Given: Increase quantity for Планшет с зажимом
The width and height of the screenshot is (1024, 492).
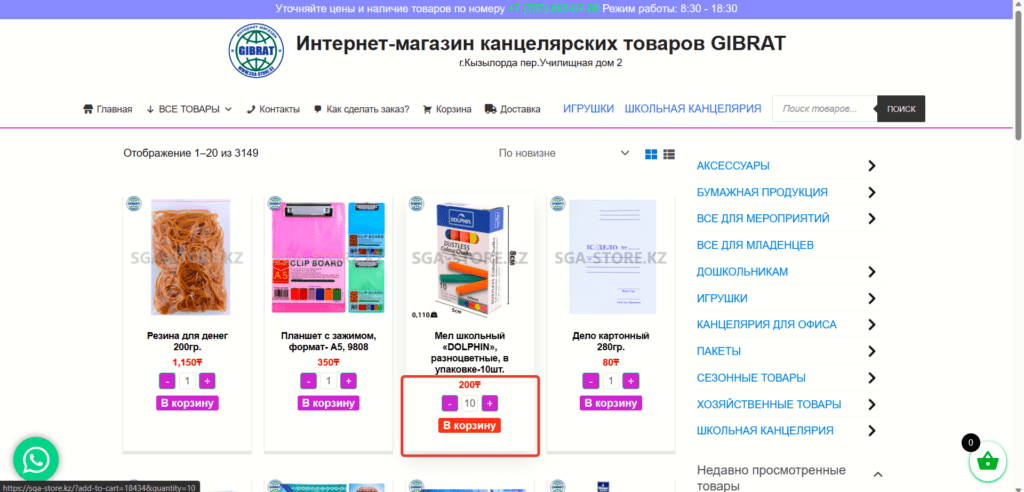Looking at the screenshot, I should click(349, 381).
